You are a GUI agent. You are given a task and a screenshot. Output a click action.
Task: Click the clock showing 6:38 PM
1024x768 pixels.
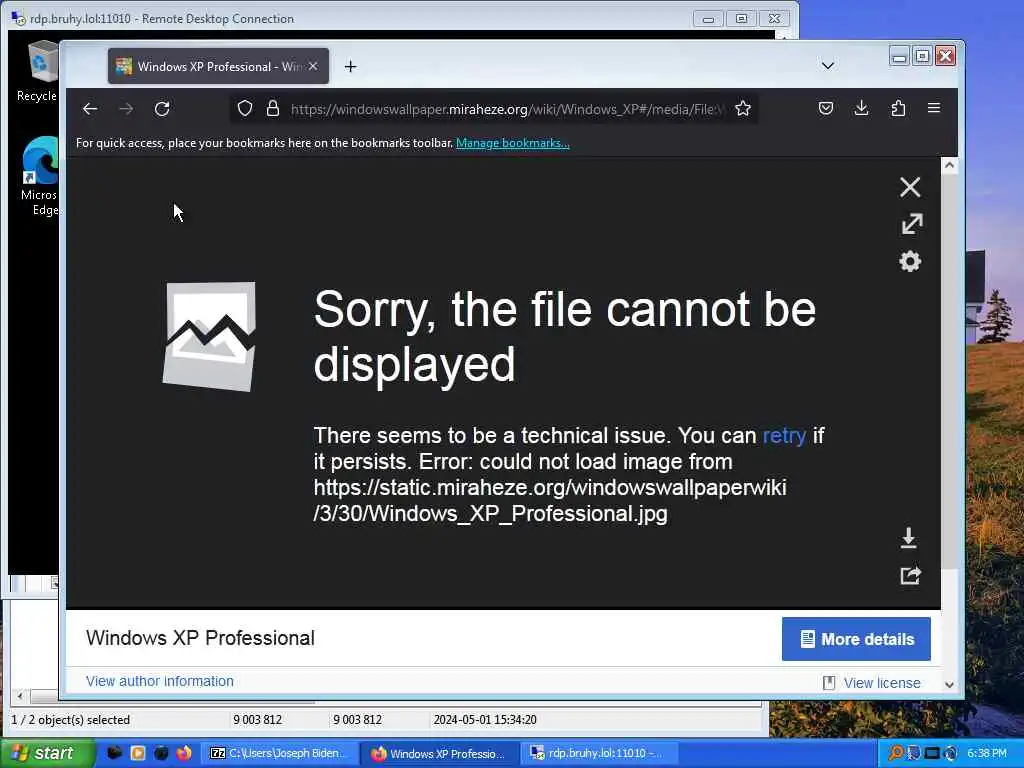[x=987, y=753]
